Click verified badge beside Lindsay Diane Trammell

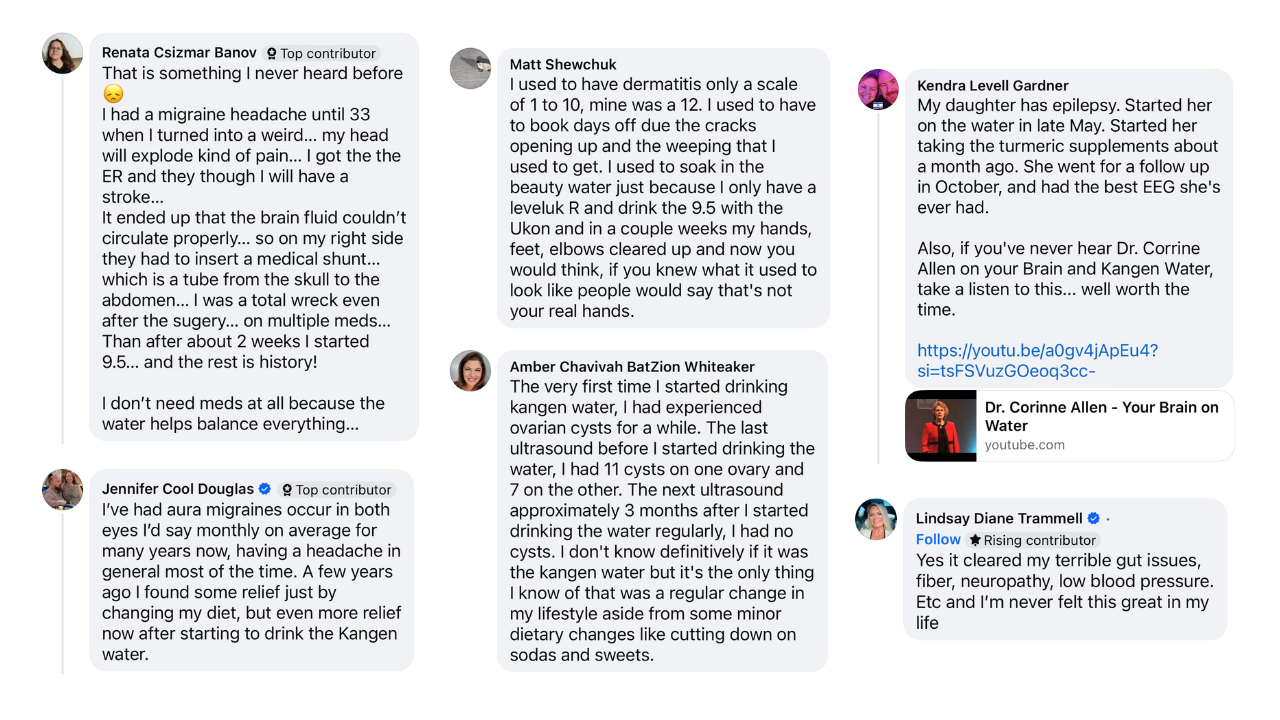1093,518
